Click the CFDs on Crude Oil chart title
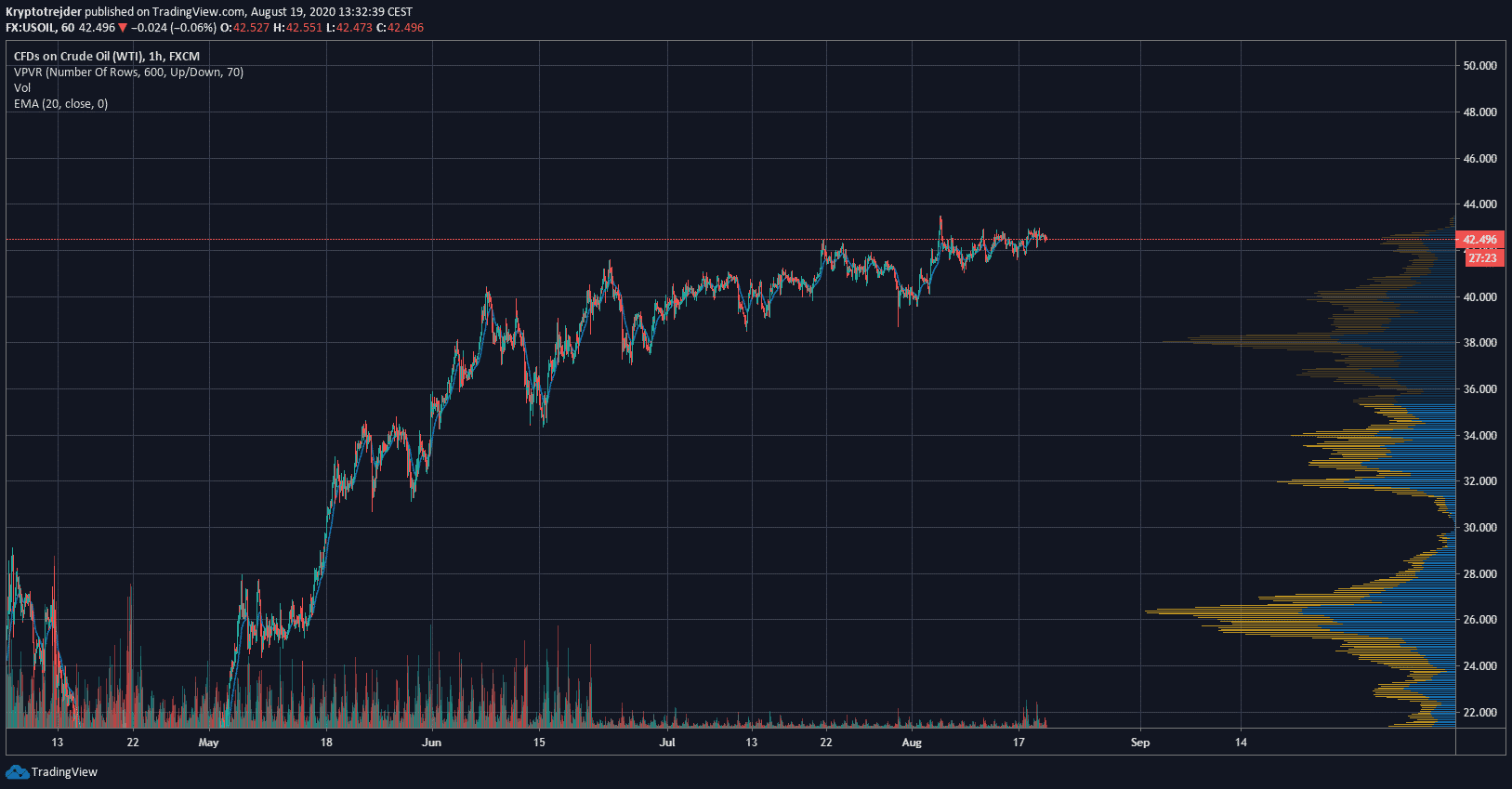Image resolution: width=1512 pixels, height=789 pixels. tap(106, 57)
